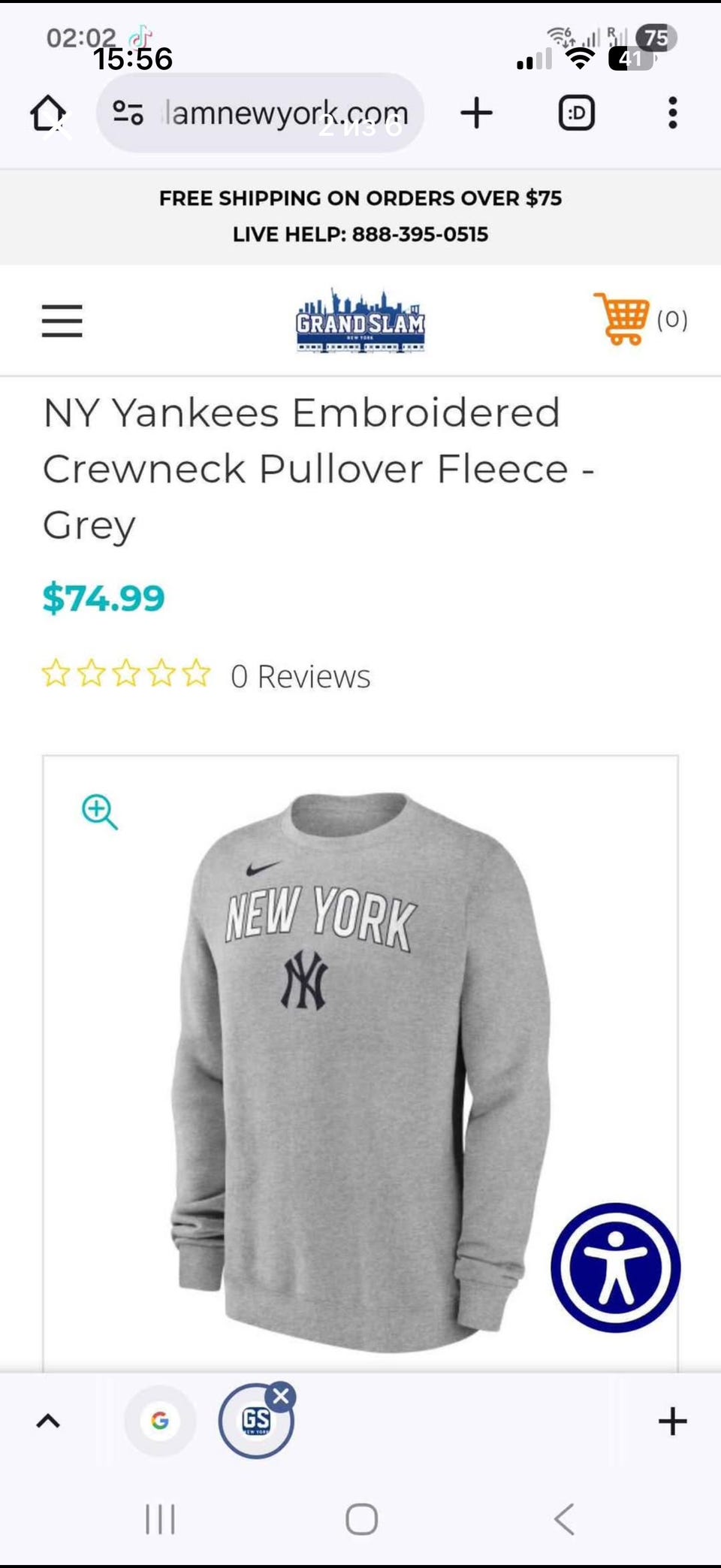The image size is (721, 1568).
Task: Expand the tab group with up chevron
Action: pyautogui.click(x=48, y=1421)
